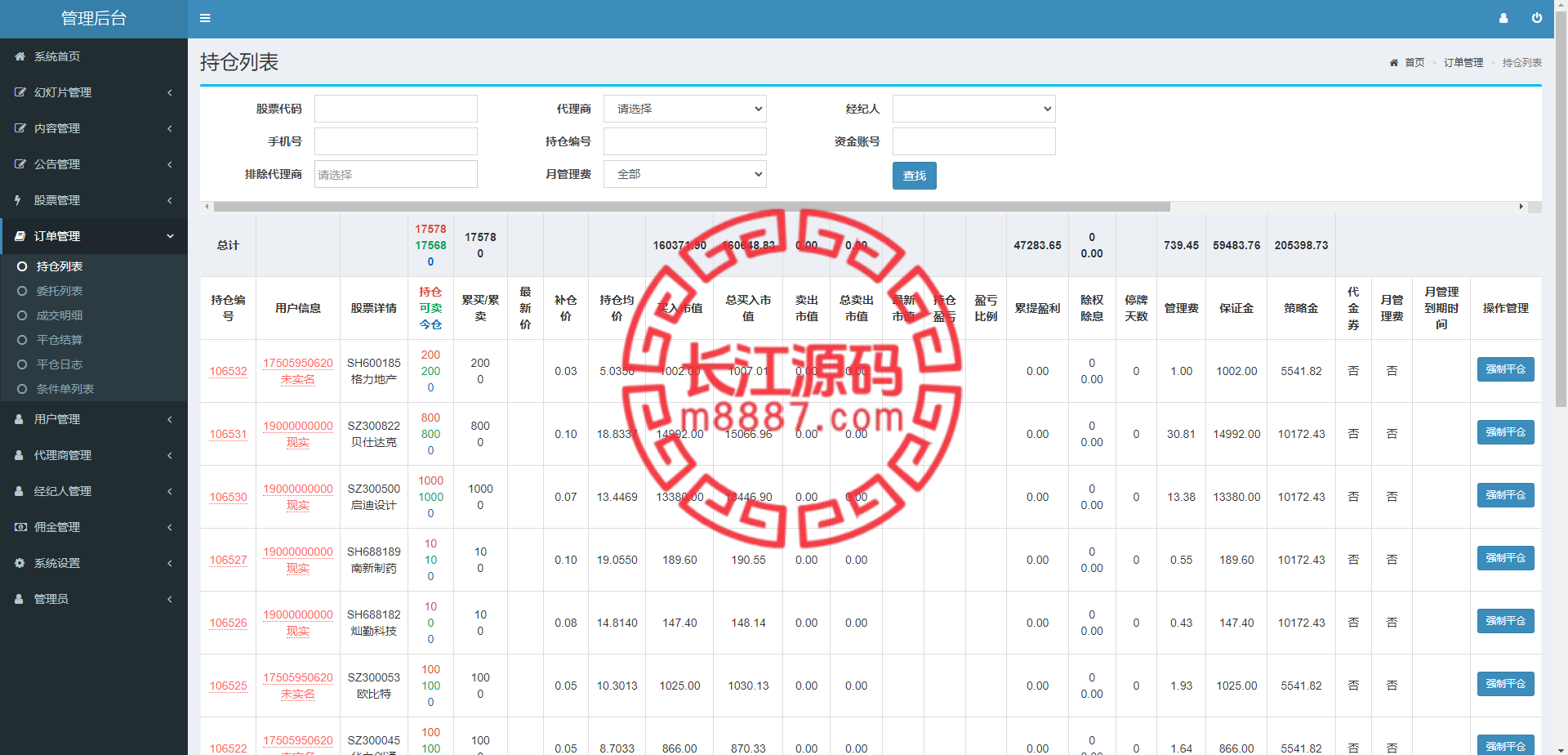
Task: Click stock cell SZ300500 启迪设计
Action: (374, 497)
